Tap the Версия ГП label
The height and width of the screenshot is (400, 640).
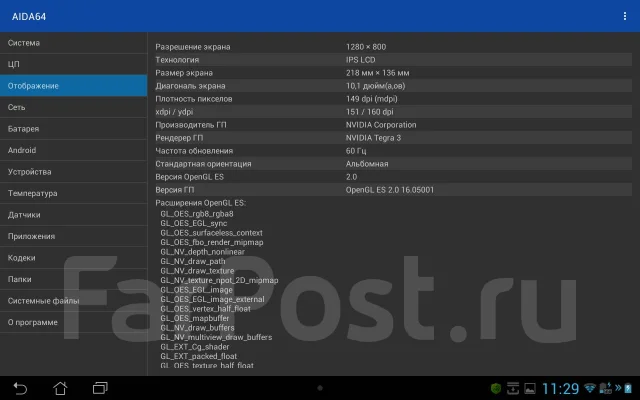pyautogui.click(x=175, y=190)
